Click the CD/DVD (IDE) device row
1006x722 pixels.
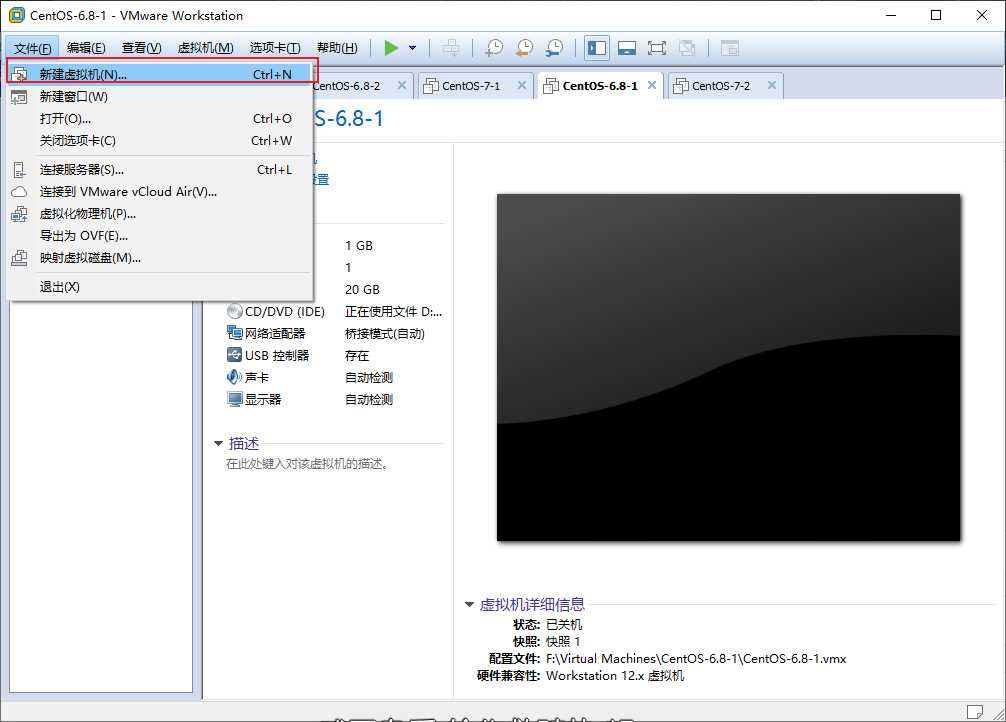point(335,312)
